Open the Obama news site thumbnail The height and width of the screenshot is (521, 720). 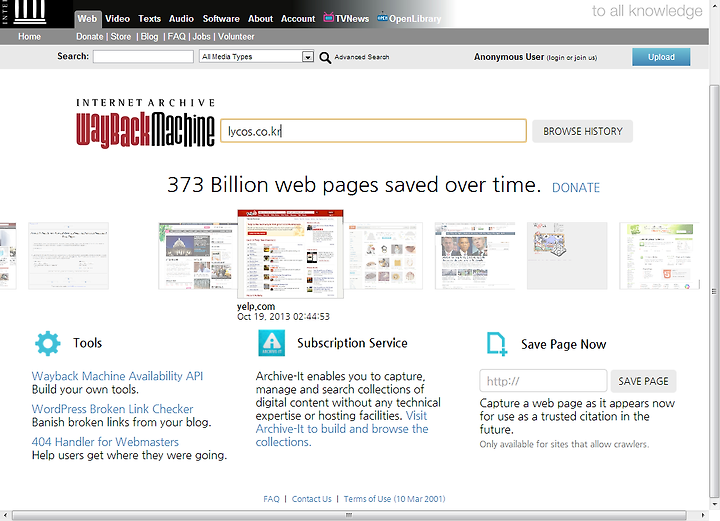[475, 256]
